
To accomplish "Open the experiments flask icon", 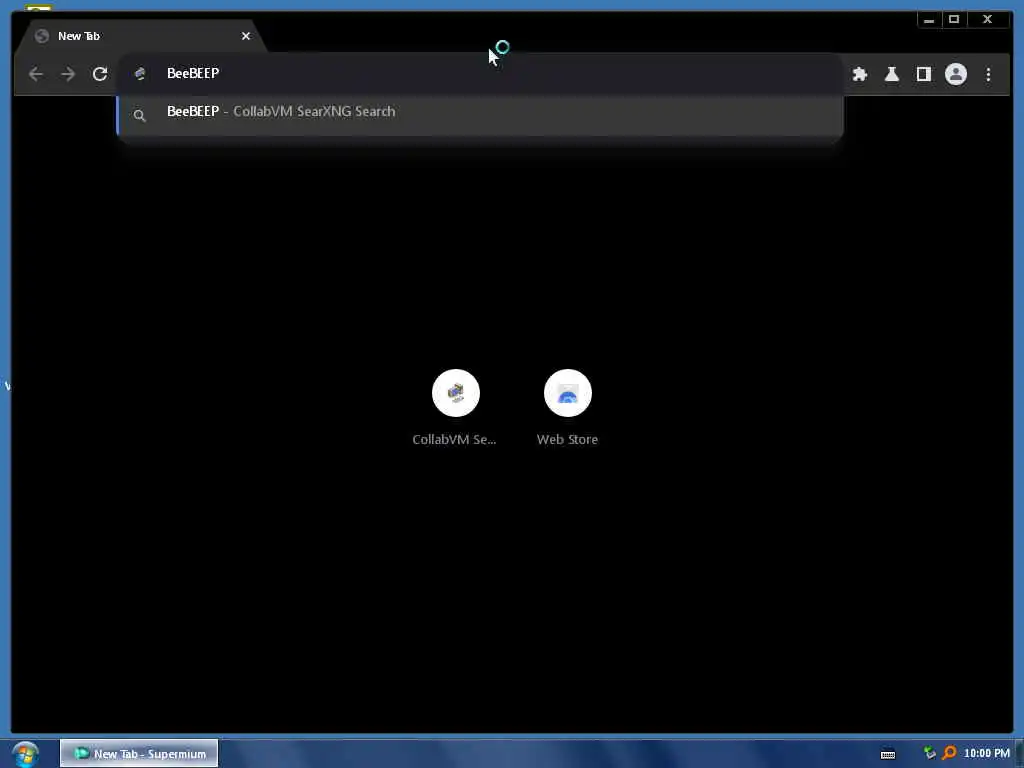I will 891,74.
